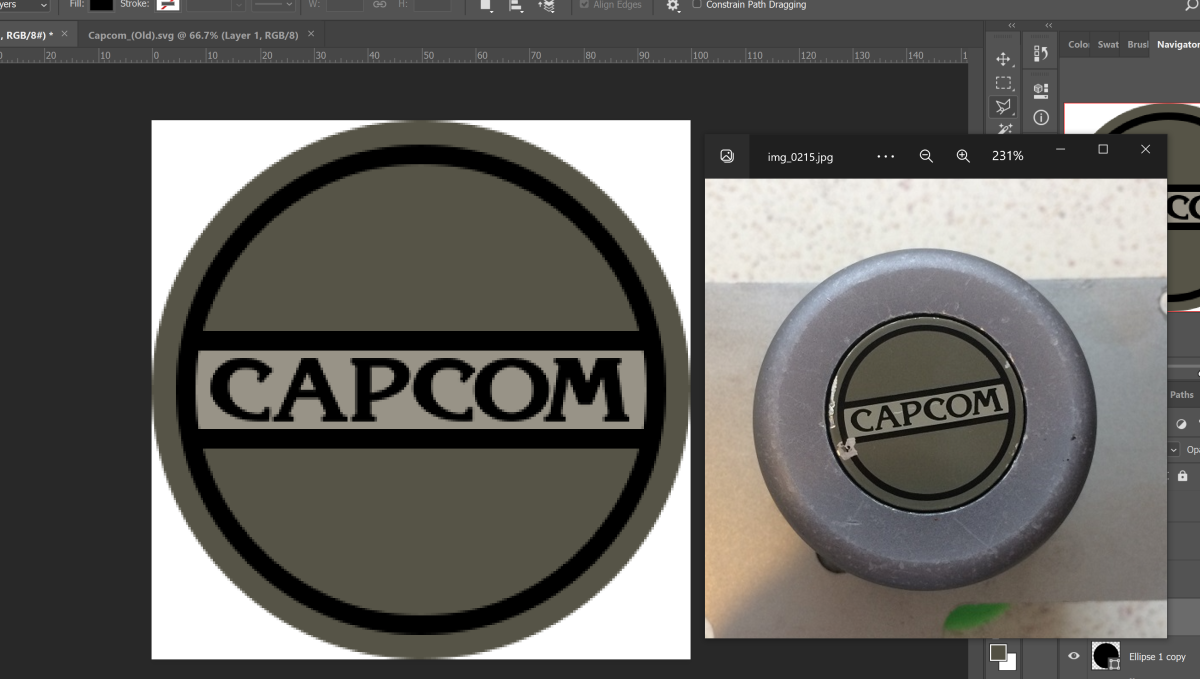Collapse the icon panel dock chevrons

1048,25
